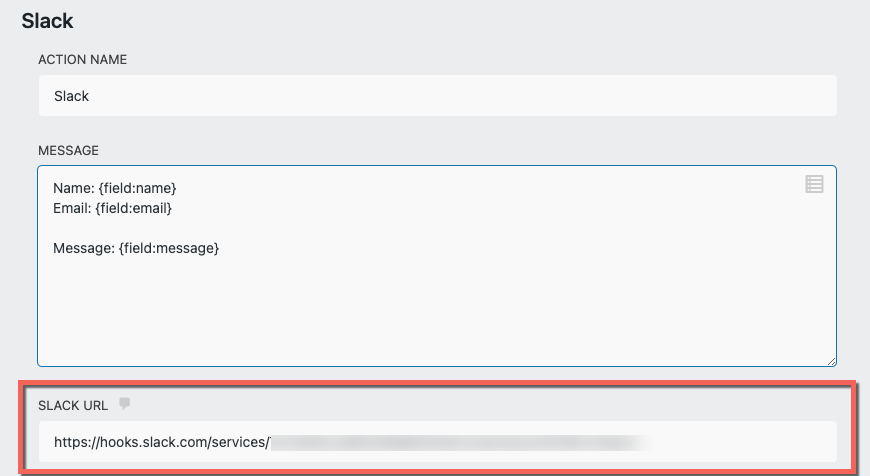Viewport: 870px width, 476px height.
Task: Place cursor on the word "Message:" in textarea
Action: pyautogui.click(x=83, y=248)
